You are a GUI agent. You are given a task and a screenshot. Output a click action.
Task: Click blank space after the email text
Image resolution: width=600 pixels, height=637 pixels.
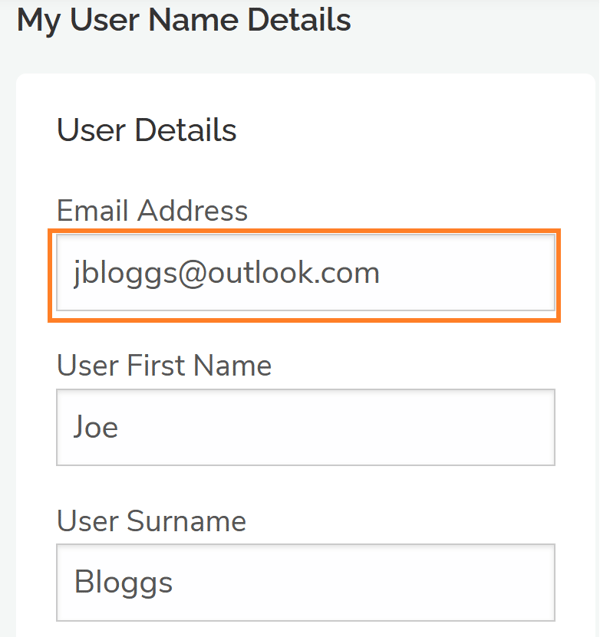470,273
